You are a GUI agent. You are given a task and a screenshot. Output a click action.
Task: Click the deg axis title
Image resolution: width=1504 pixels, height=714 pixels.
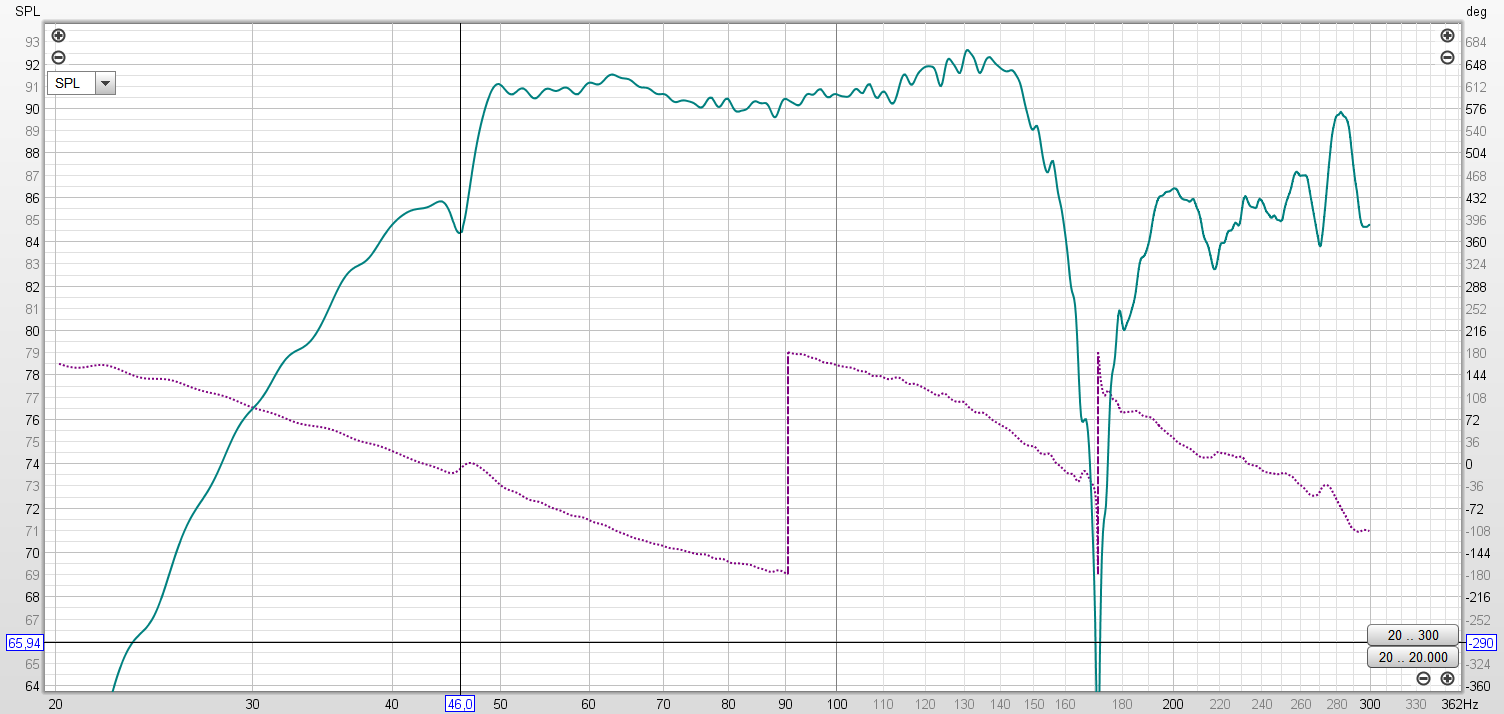[1476, 11]
